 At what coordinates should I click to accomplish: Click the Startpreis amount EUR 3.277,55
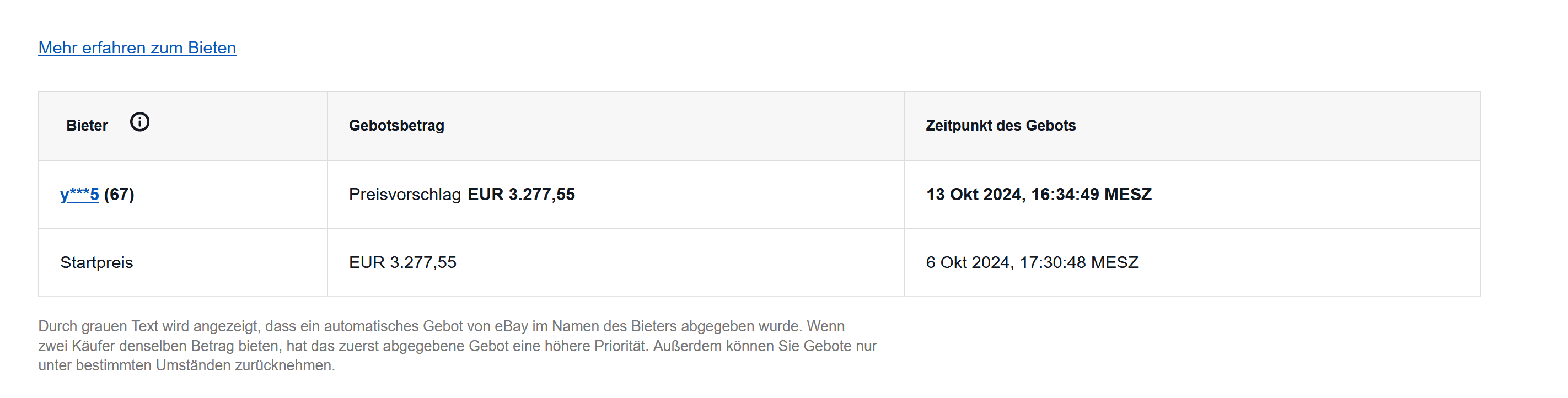tap(402, 262)
